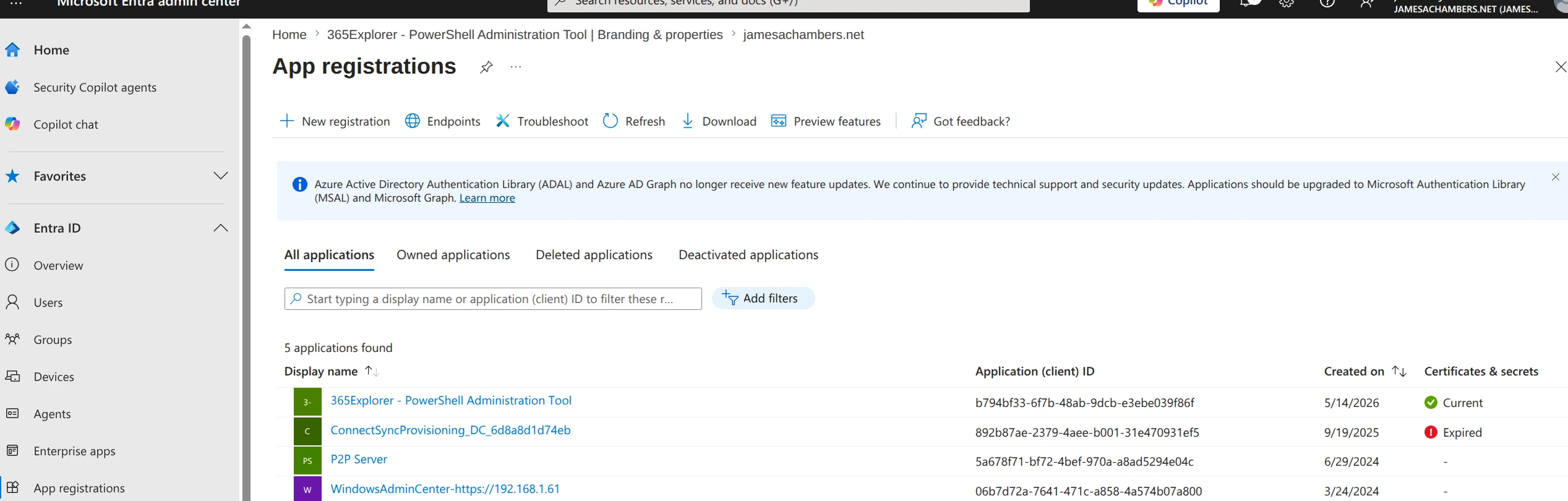Click created date 9/19/2025
The image size is (1568, 501).
[x=1351, y=432]
